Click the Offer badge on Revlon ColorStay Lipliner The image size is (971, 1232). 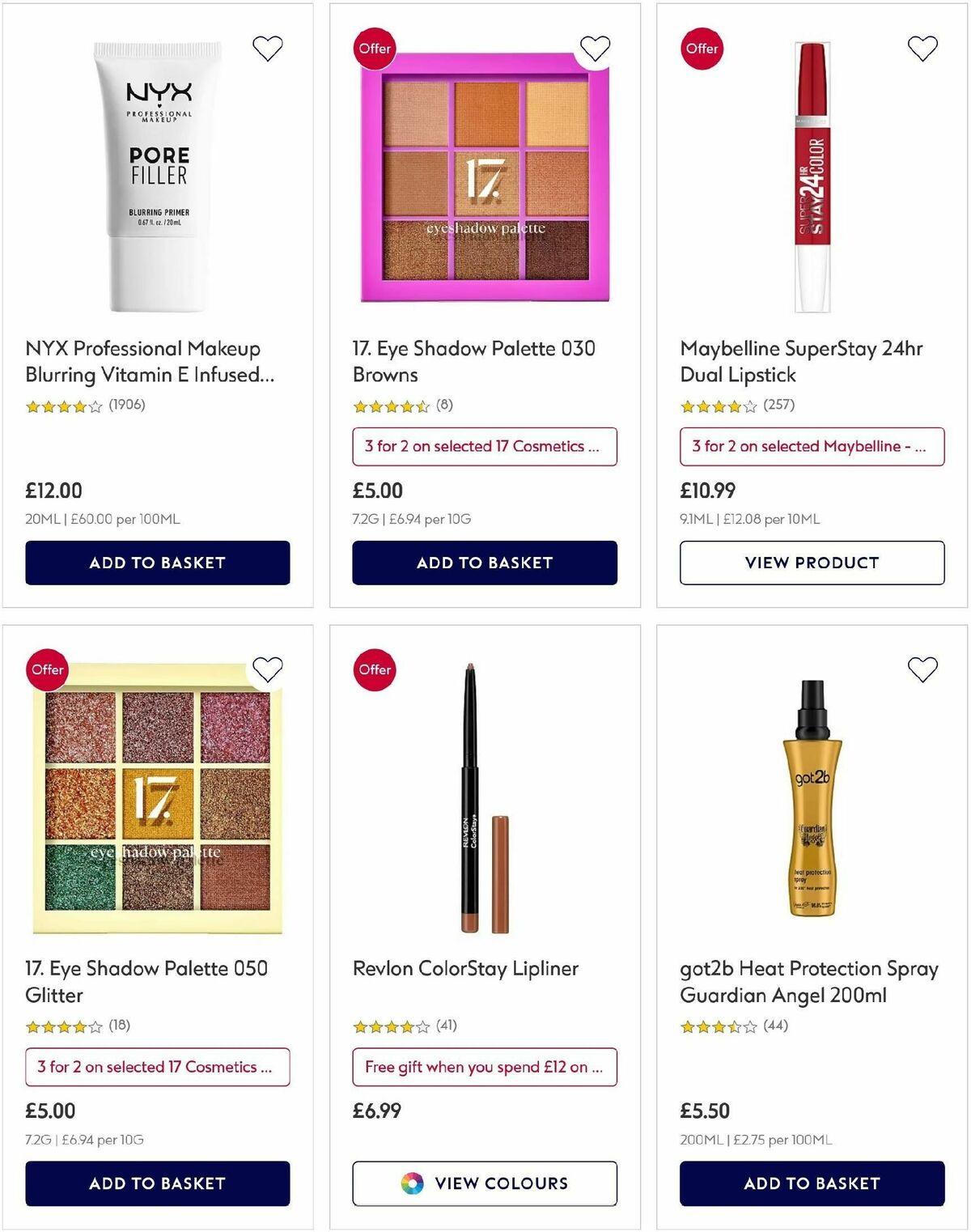tap(374, 669)
